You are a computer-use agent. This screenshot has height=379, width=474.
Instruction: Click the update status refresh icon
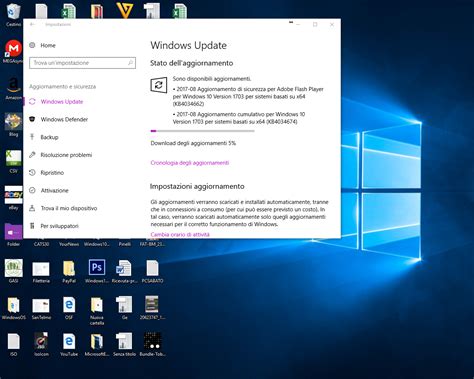(x=159, y=85)
